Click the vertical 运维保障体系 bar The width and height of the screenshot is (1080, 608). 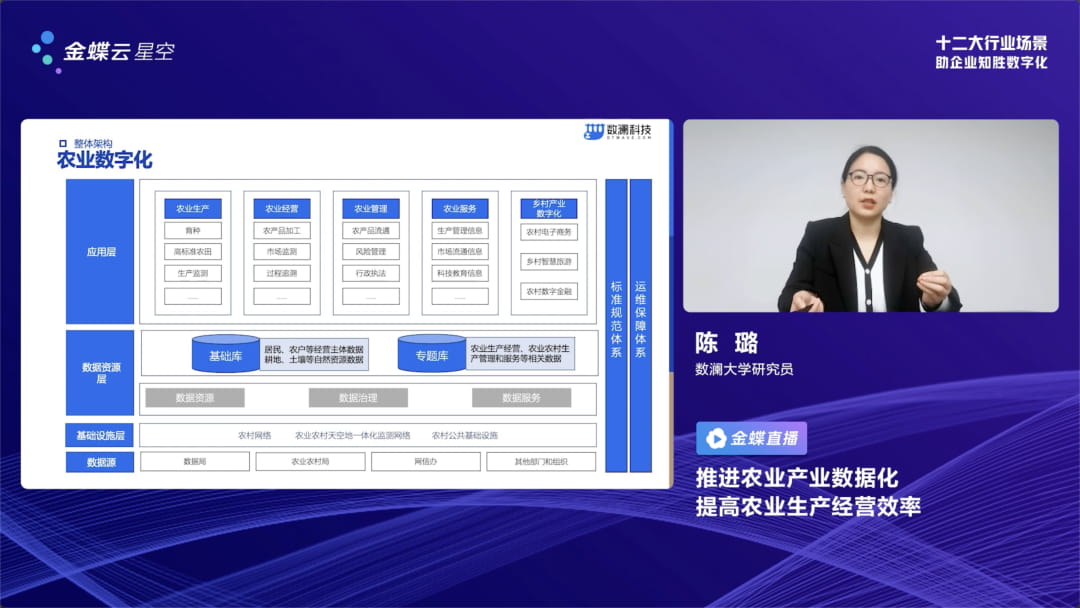pos(641,326)
